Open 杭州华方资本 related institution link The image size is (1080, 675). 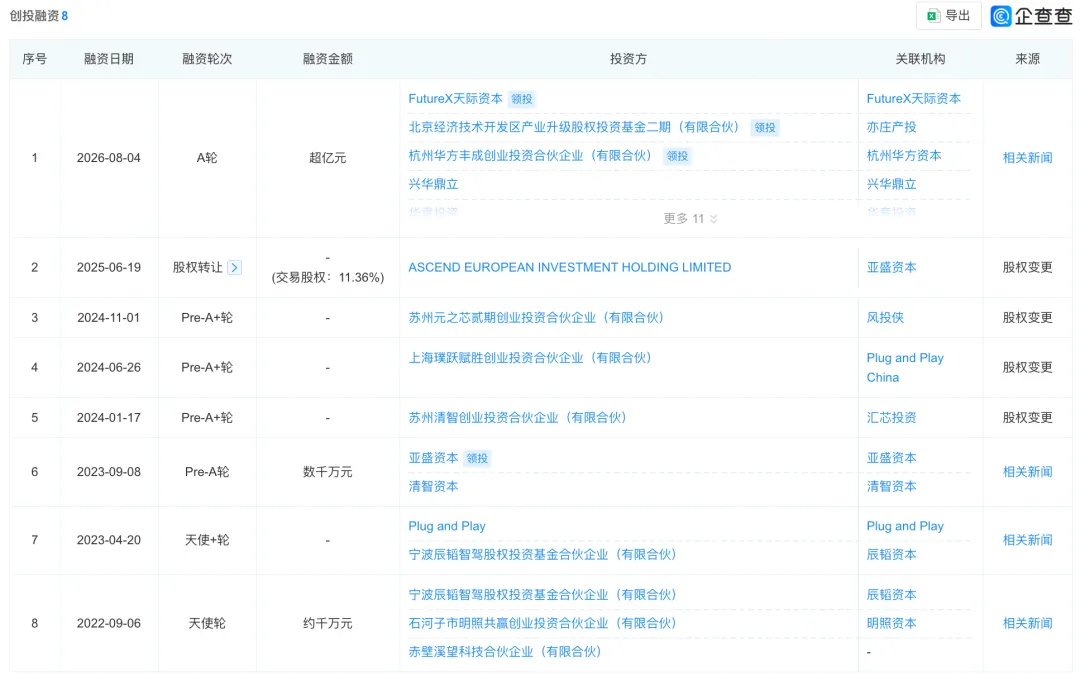[x=904, y=156]
